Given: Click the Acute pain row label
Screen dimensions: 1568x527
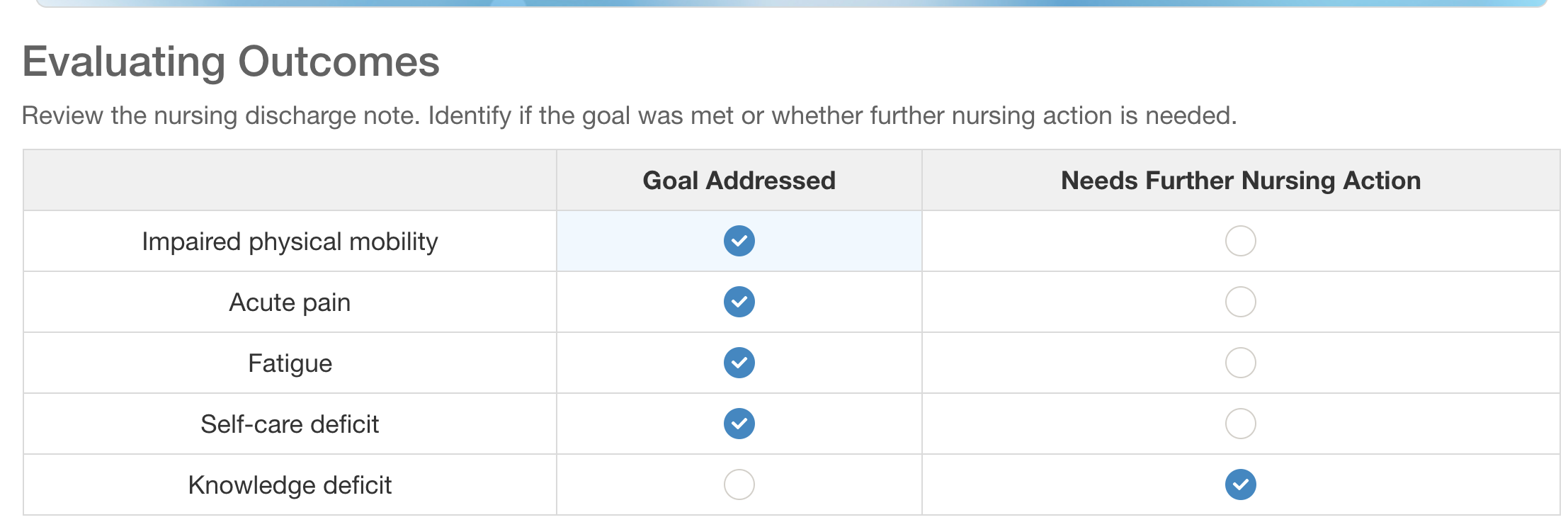Looking at the screenshot, I should (x=290, y=302).
